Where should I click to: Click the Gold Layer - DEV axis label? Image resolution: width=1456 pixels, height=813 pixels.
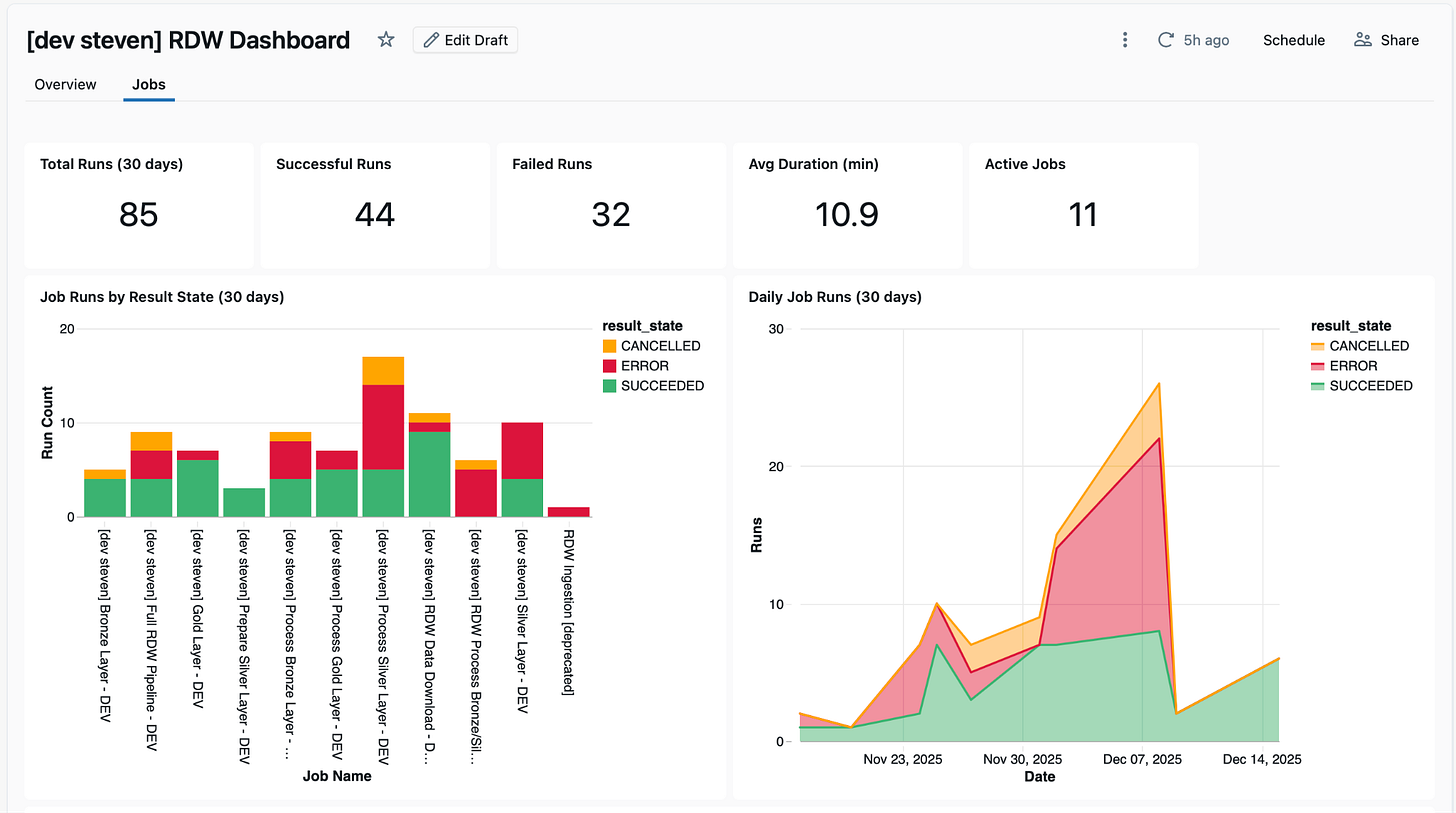(197, 617)
